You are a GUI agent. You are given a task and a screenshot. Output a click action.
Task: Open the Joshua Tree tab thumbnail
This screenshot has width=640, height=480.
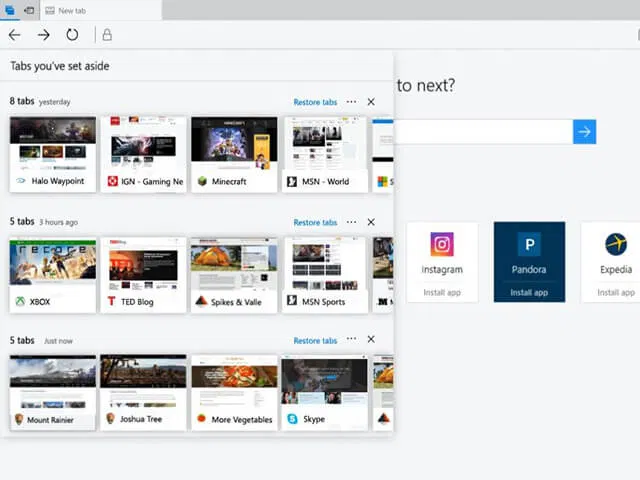[143, 392]
